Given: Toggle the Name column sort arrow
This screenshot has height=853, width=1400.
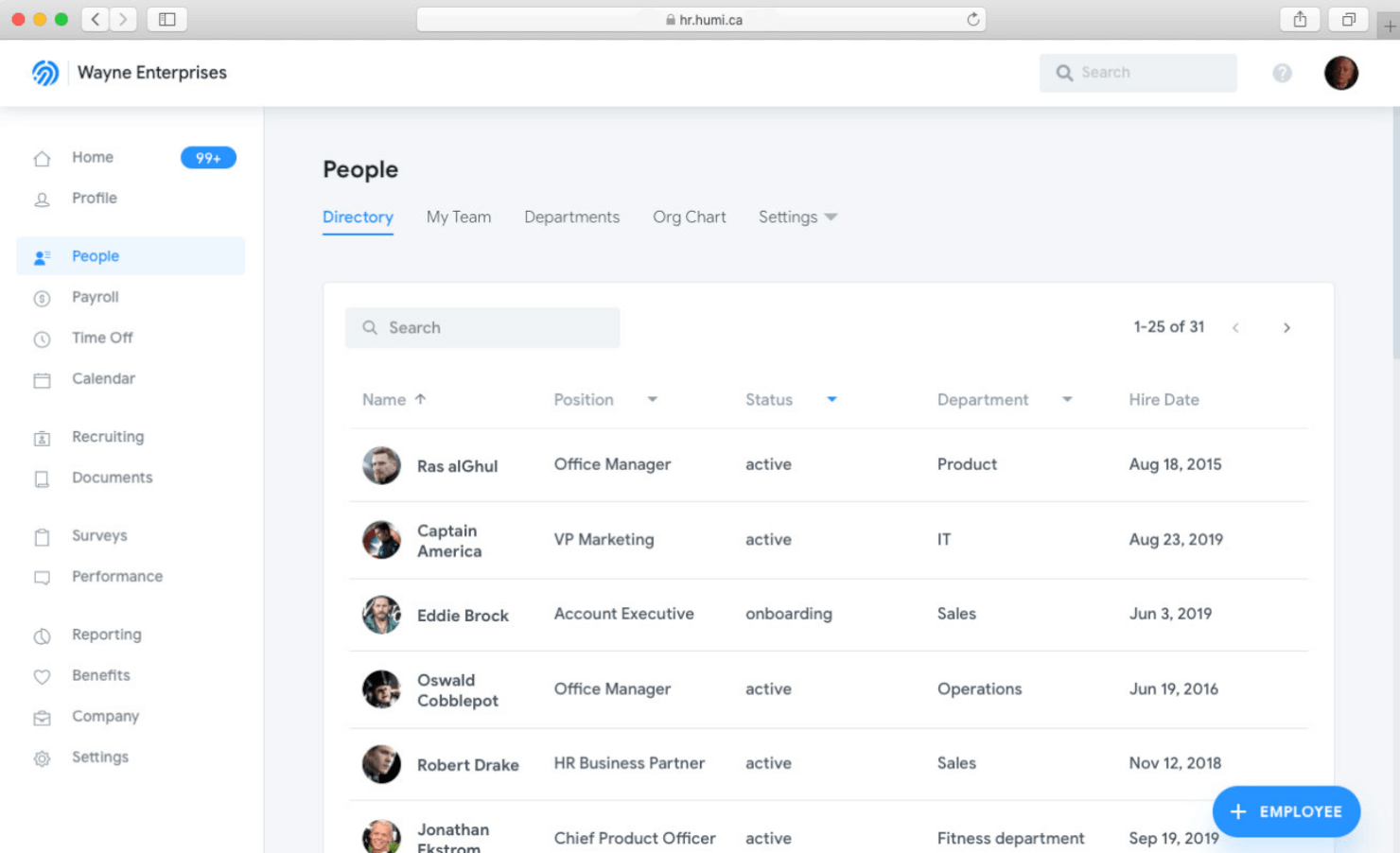Looking at the screenshot, I should [x=419, y=398].
